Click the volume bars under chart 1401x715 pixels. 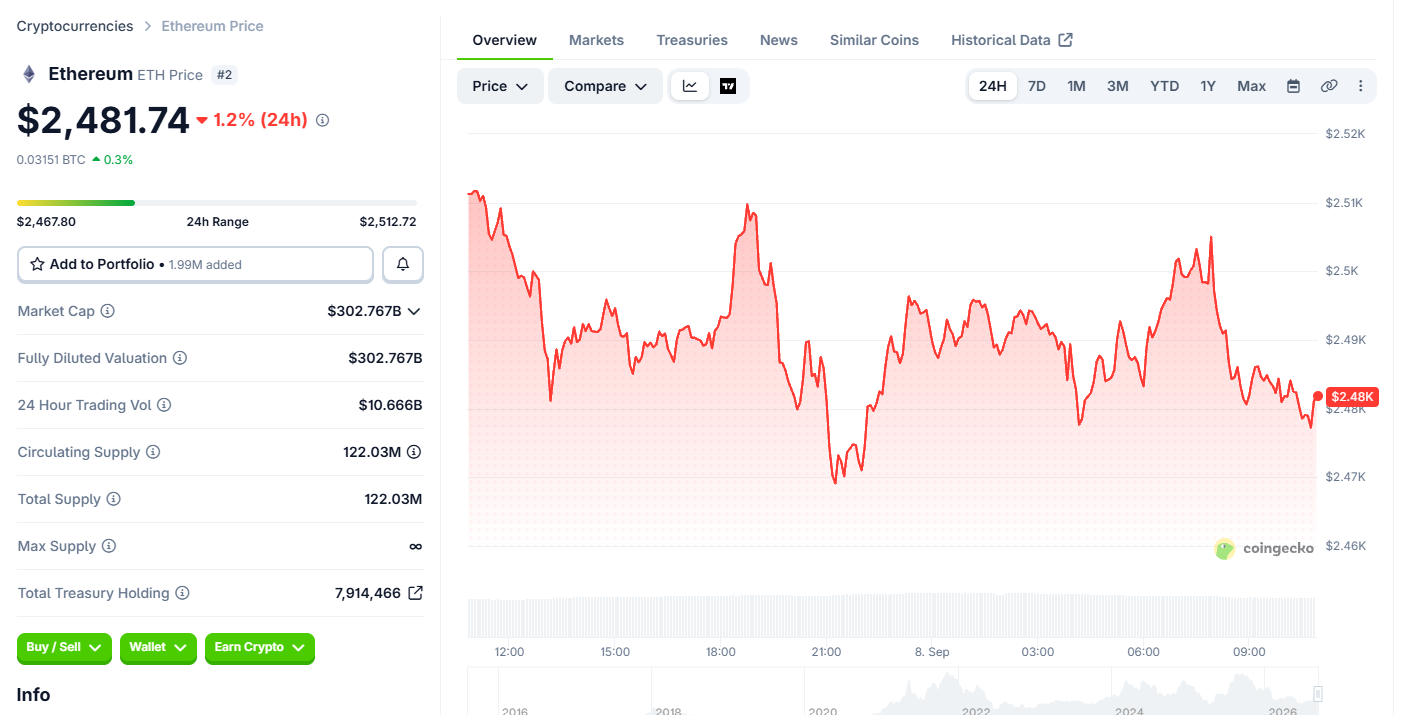(891, 616)
